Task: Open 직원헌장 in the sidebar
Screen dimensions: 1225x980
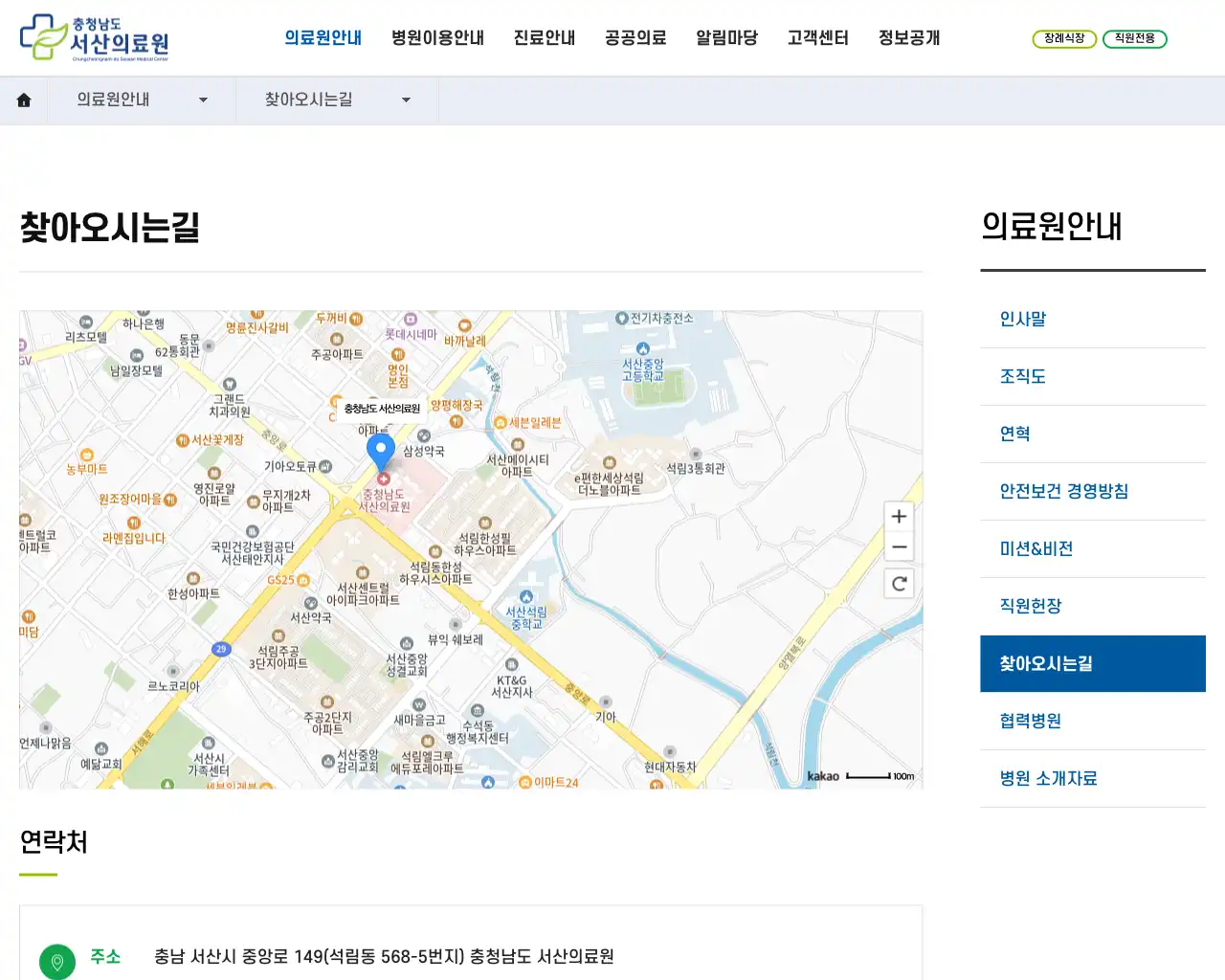Action: click(x=1093, y=607)
